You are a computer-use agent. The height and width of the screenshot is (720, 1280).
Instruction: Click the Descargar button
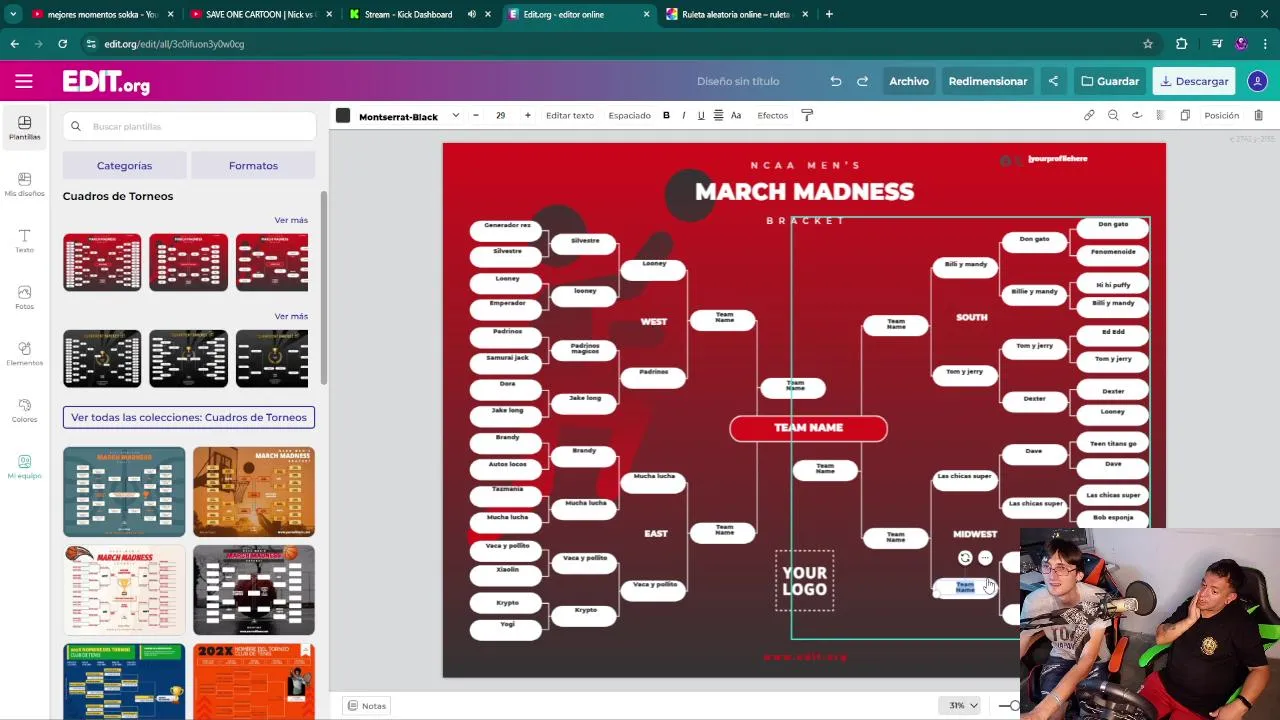point(1193,81)
